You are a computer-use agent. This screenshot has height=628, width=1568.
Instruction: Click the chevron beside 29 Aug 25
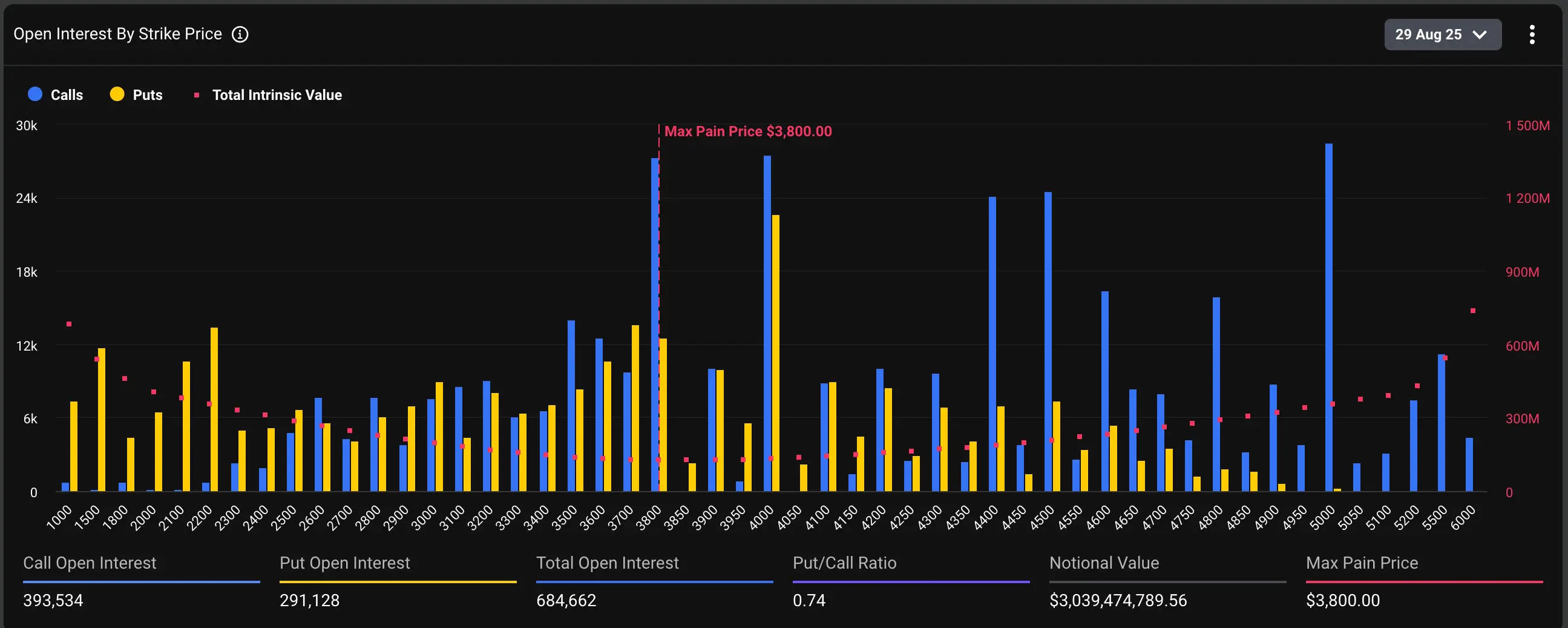coord(1480,35)
